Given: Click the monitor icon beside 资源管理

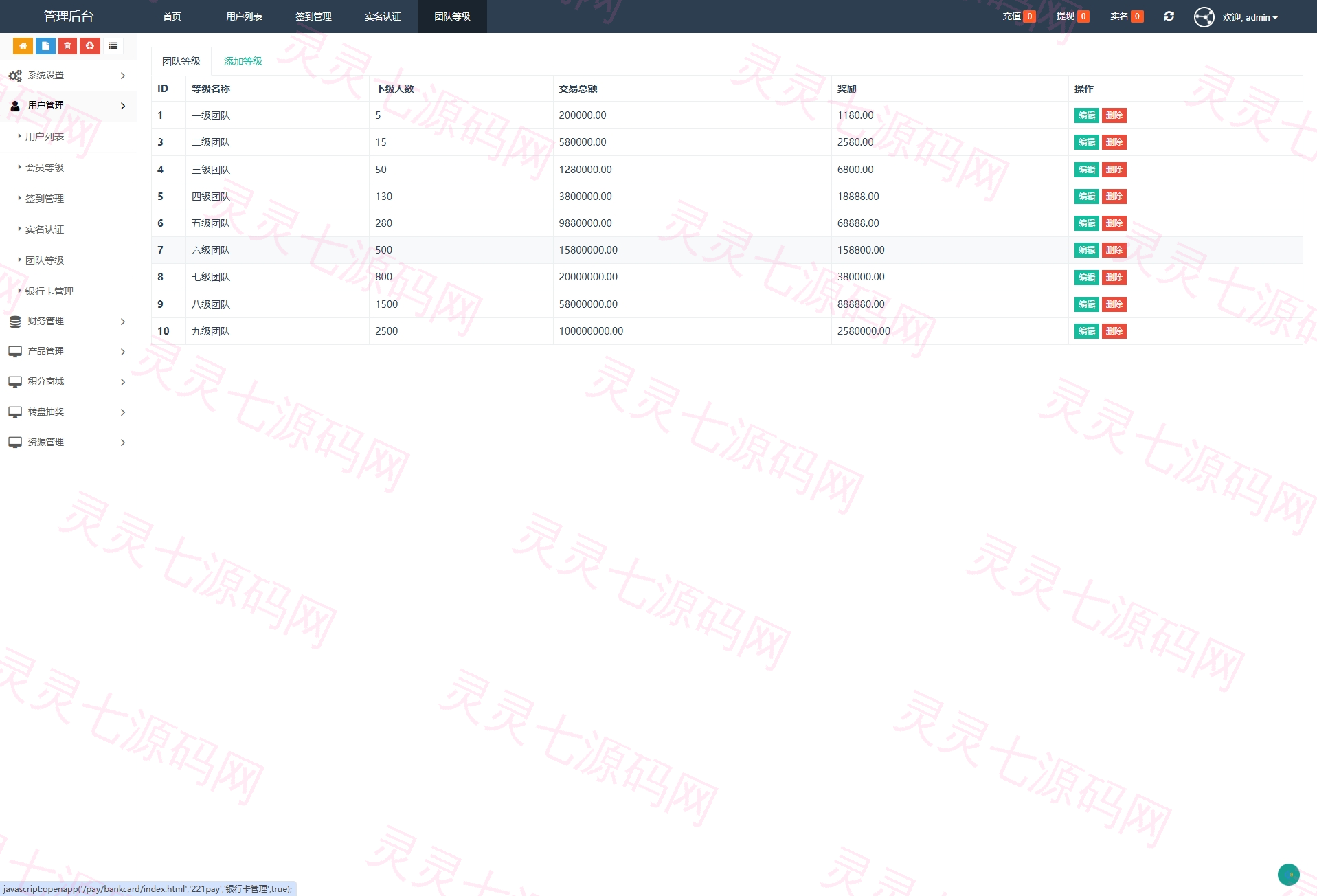Looking at the screenshot, I should [15, 443].
